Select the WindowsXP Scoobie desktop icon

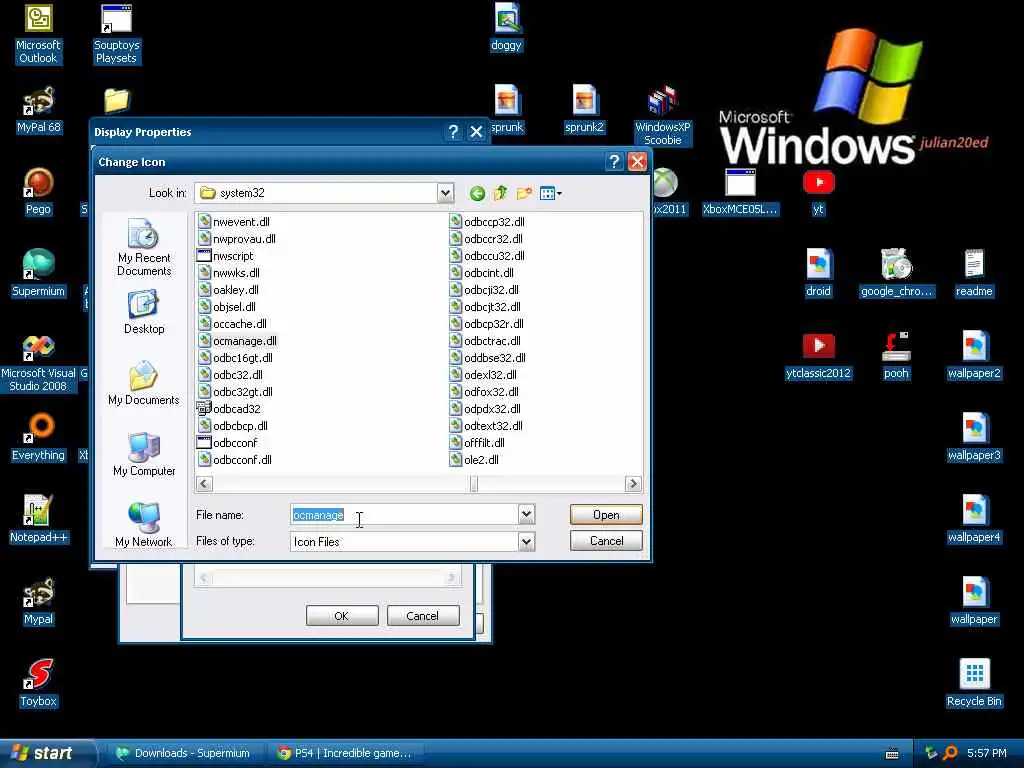[x=663, y=116]
